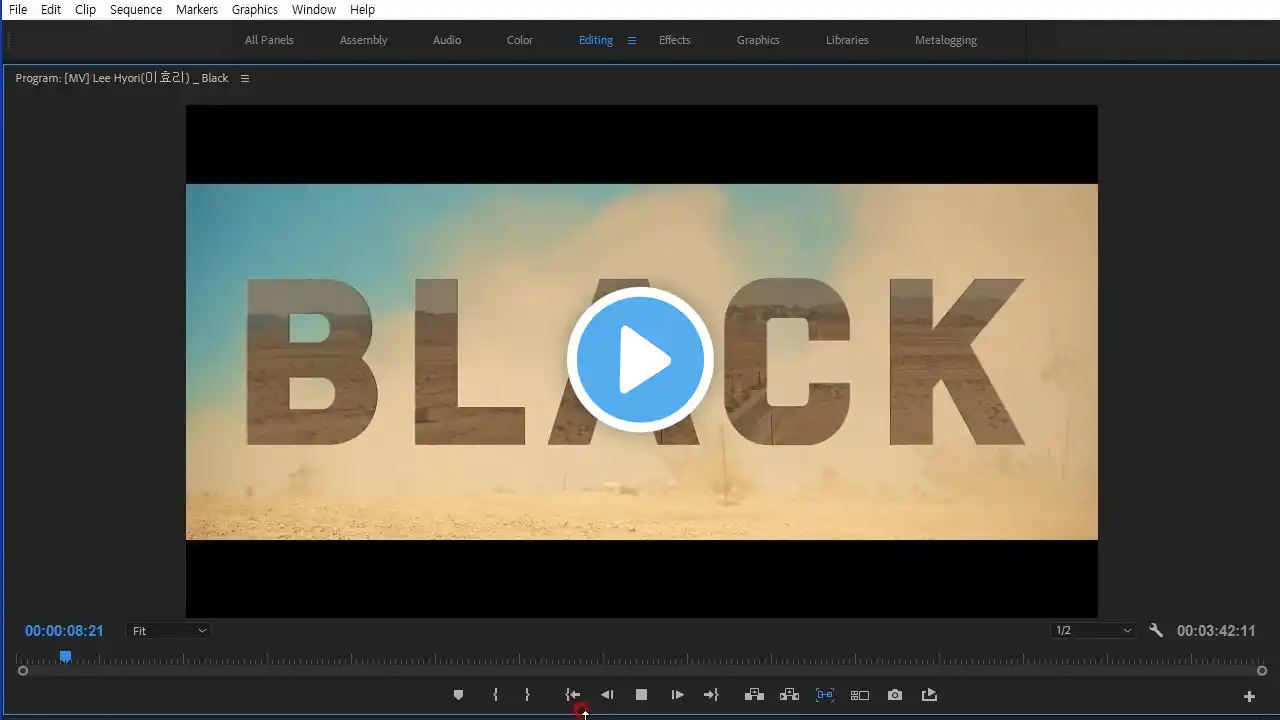Play the video with the large play overlay
Viewport: 1280px width, 720px height.
(640, 360)
